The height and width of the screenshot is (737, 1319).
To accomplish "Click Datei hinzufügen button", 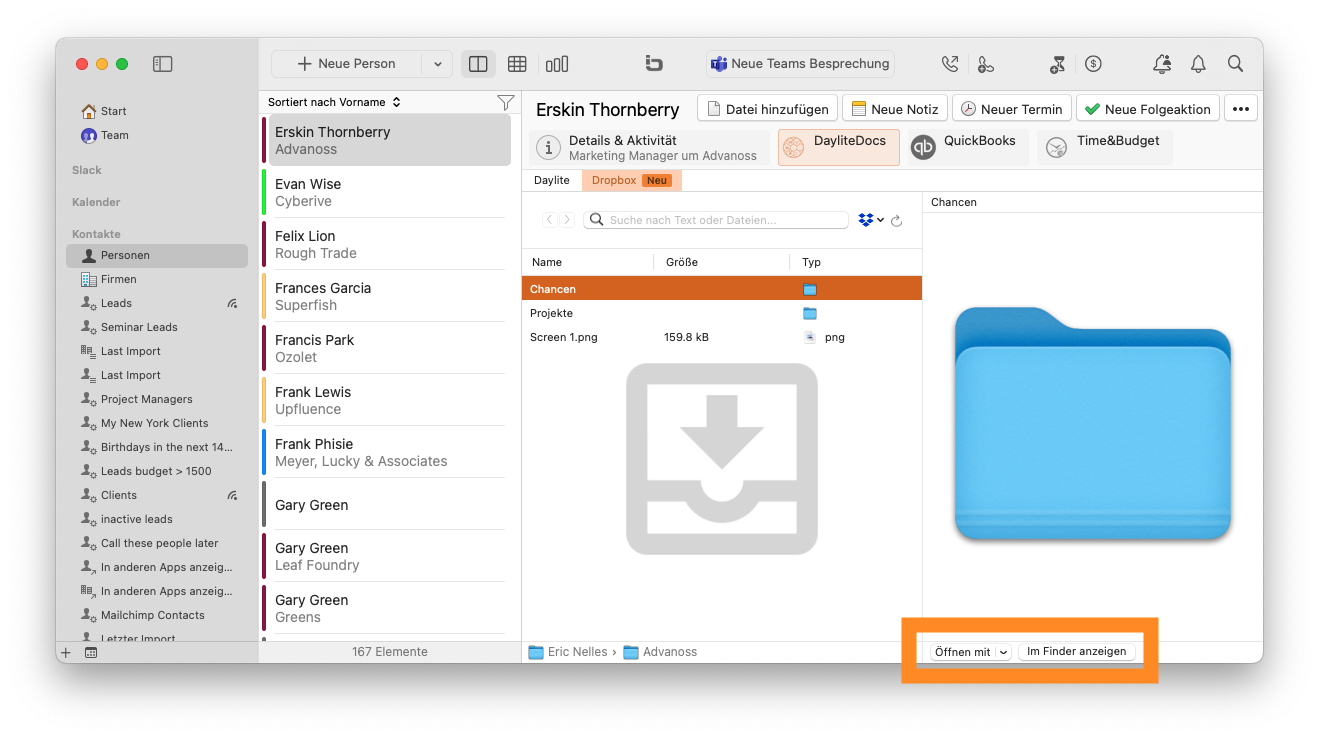I will click(767, 109).
